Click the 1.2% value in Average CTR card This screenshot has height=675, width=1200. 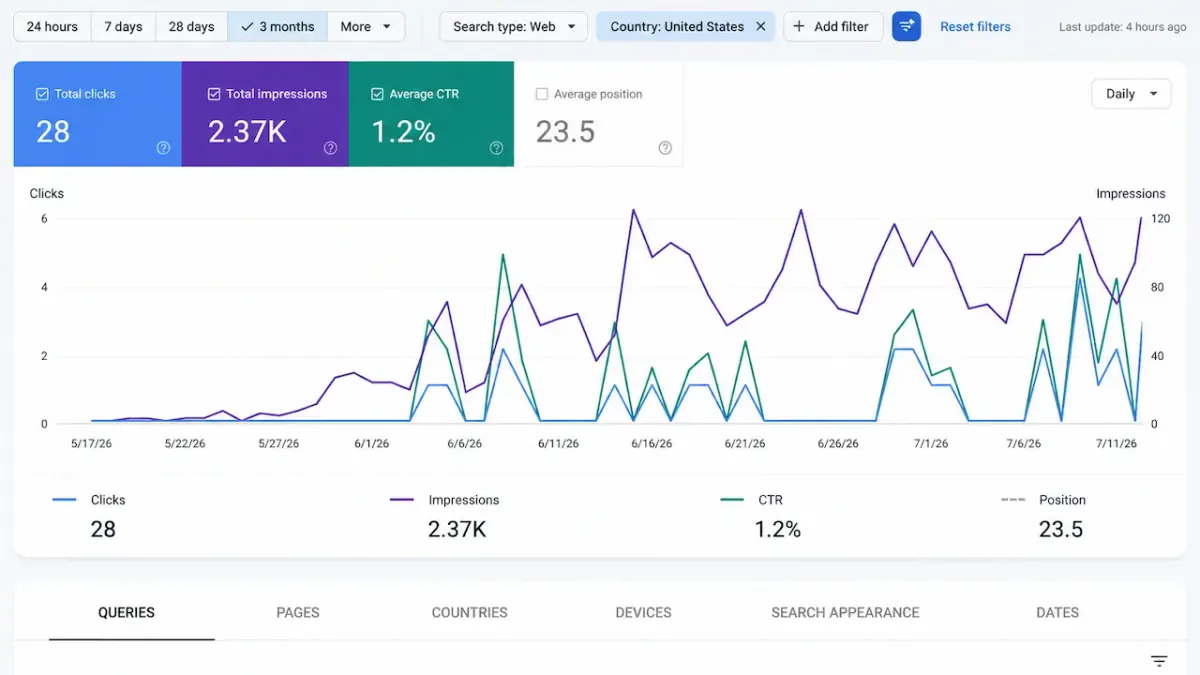(x=403, y=132)
